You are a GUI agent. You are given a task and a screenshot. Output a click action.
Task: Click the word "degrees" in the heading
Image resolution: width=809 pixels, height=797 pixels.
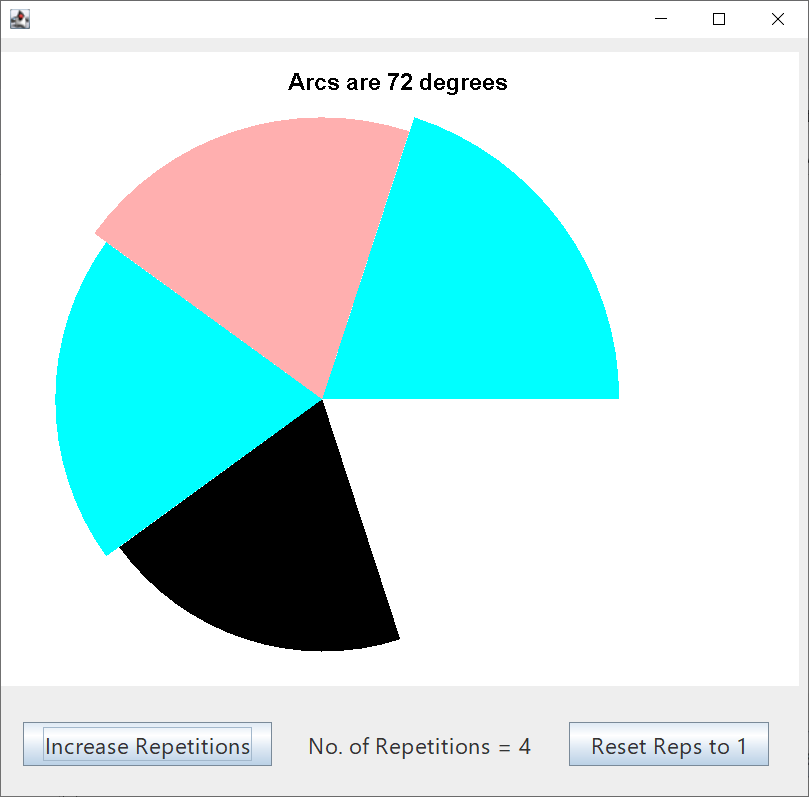pyautogui.click(x=463, y=82)
